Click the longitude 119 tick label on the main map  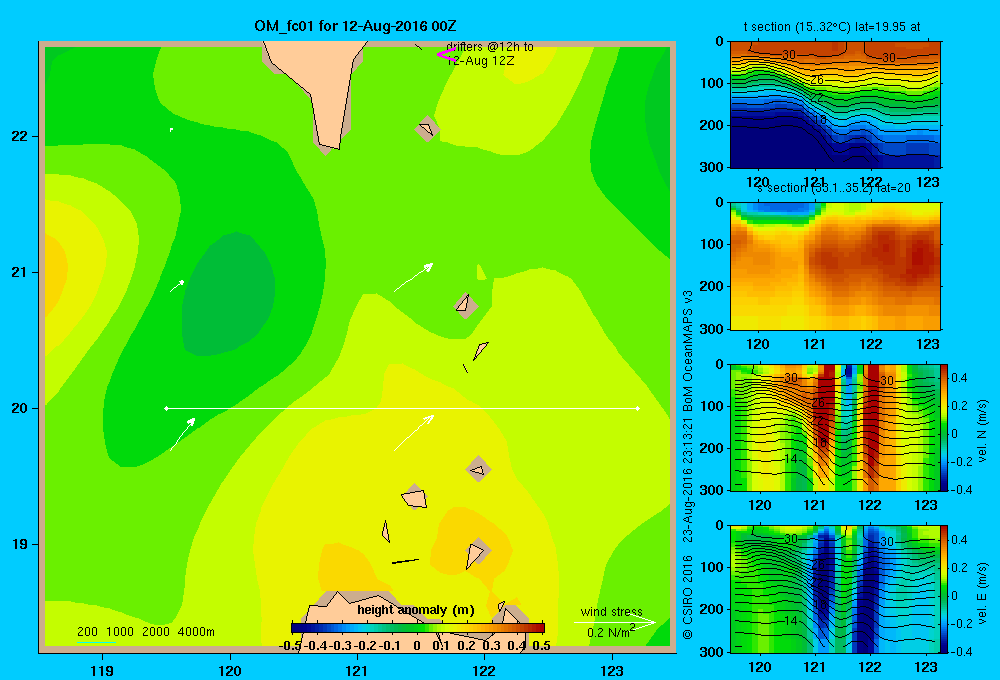pyautogui.click(x=102, y=670)
